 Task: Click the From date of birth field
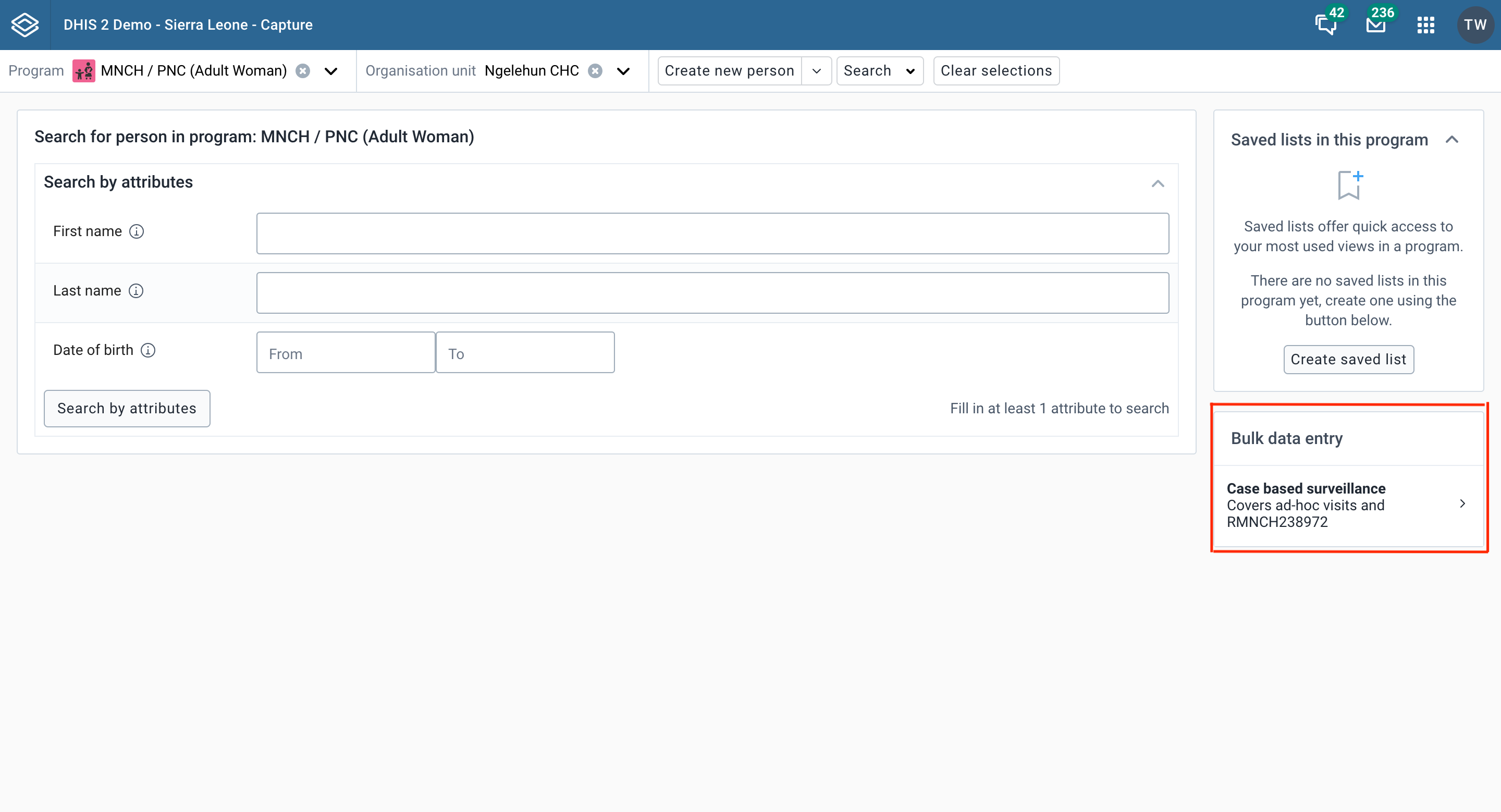[345, 352]
